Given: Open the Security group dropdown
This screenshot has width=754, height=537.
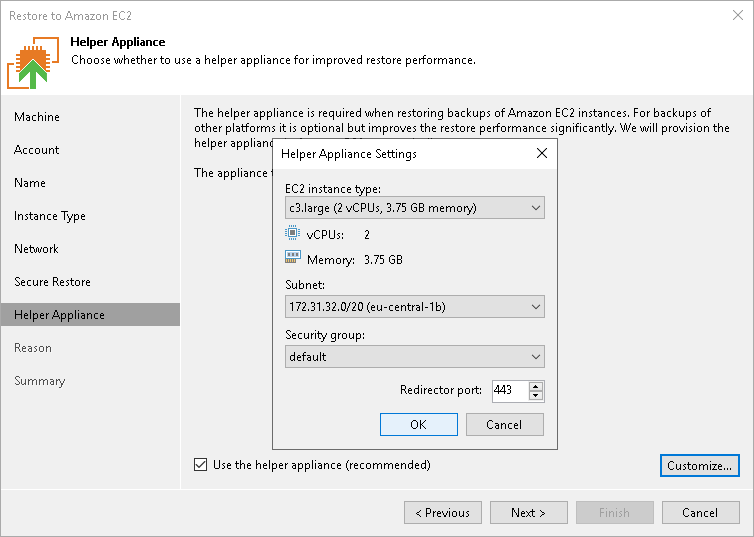Looking at the screenshot, I should click(415, 357).
